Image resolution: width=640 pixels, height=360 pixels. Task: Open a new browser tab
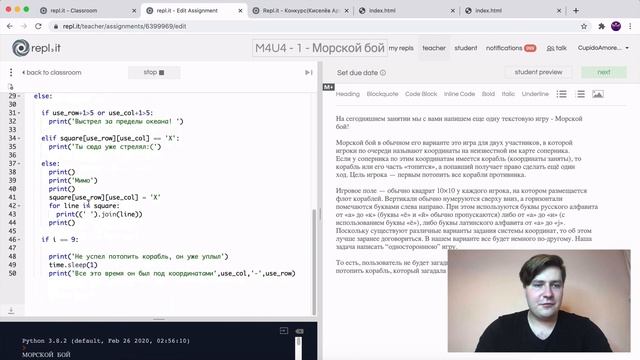coord(576,11)
